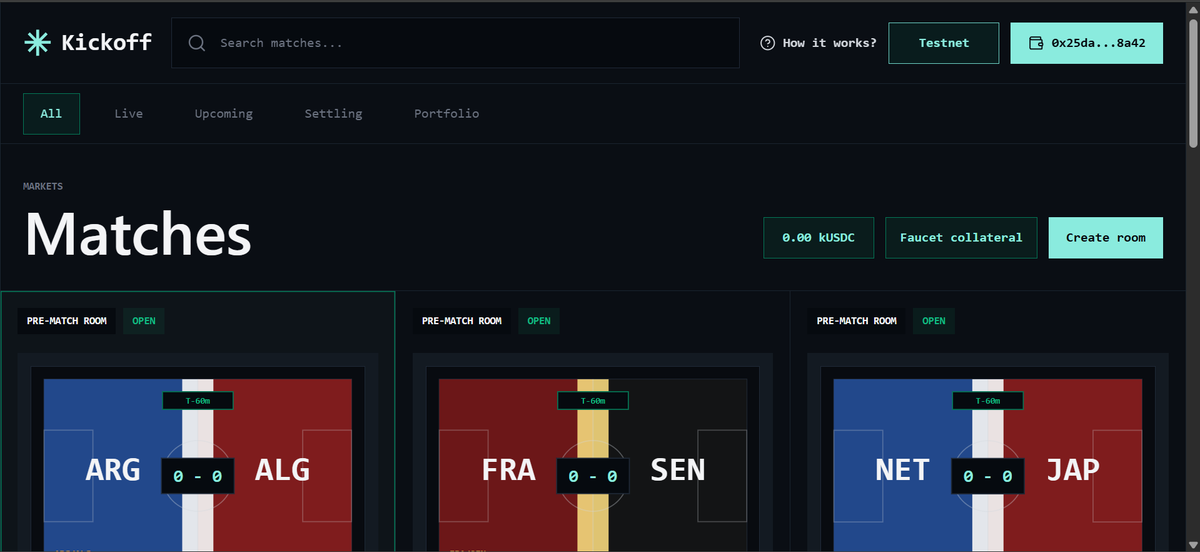This screenshot has height=552, width=1200.
Task: Click the ARG team label
Action: (x=113, y=470)
